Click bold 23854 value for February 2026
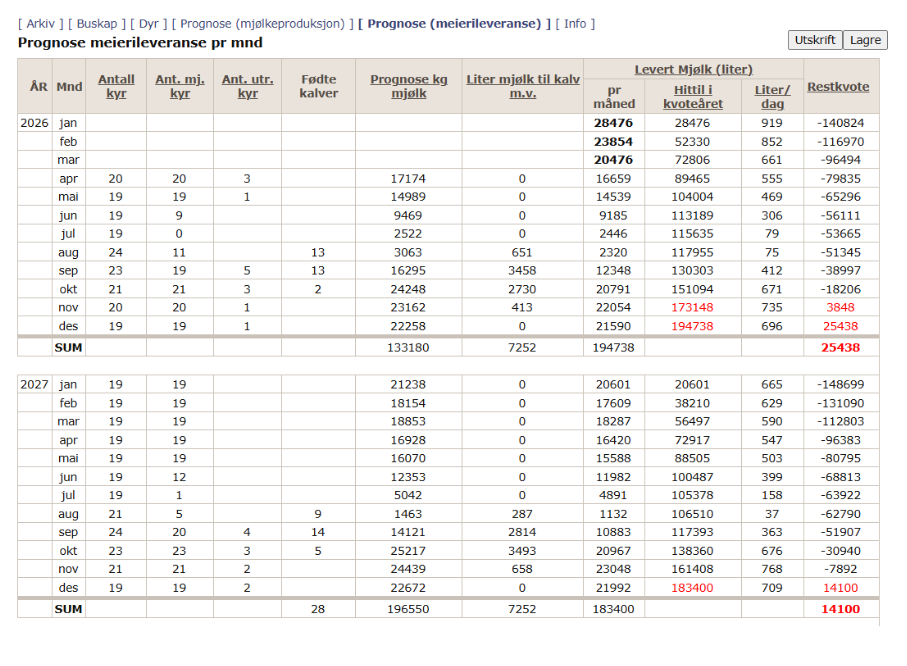Image resolution: width=907 pixels, height=666 pixels. tap(613, 142)
